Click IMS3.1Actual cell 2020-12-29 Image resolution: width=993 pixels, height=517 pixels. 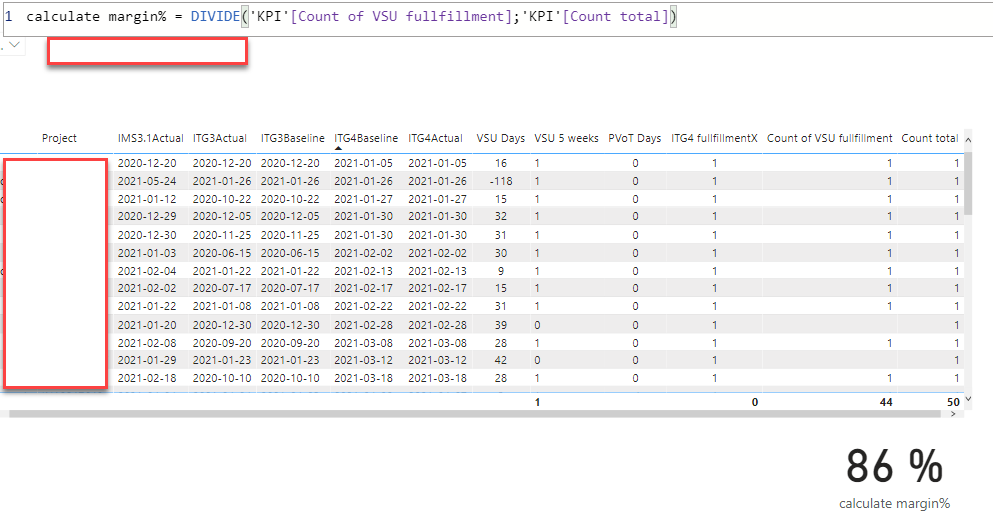coord(147,216)
